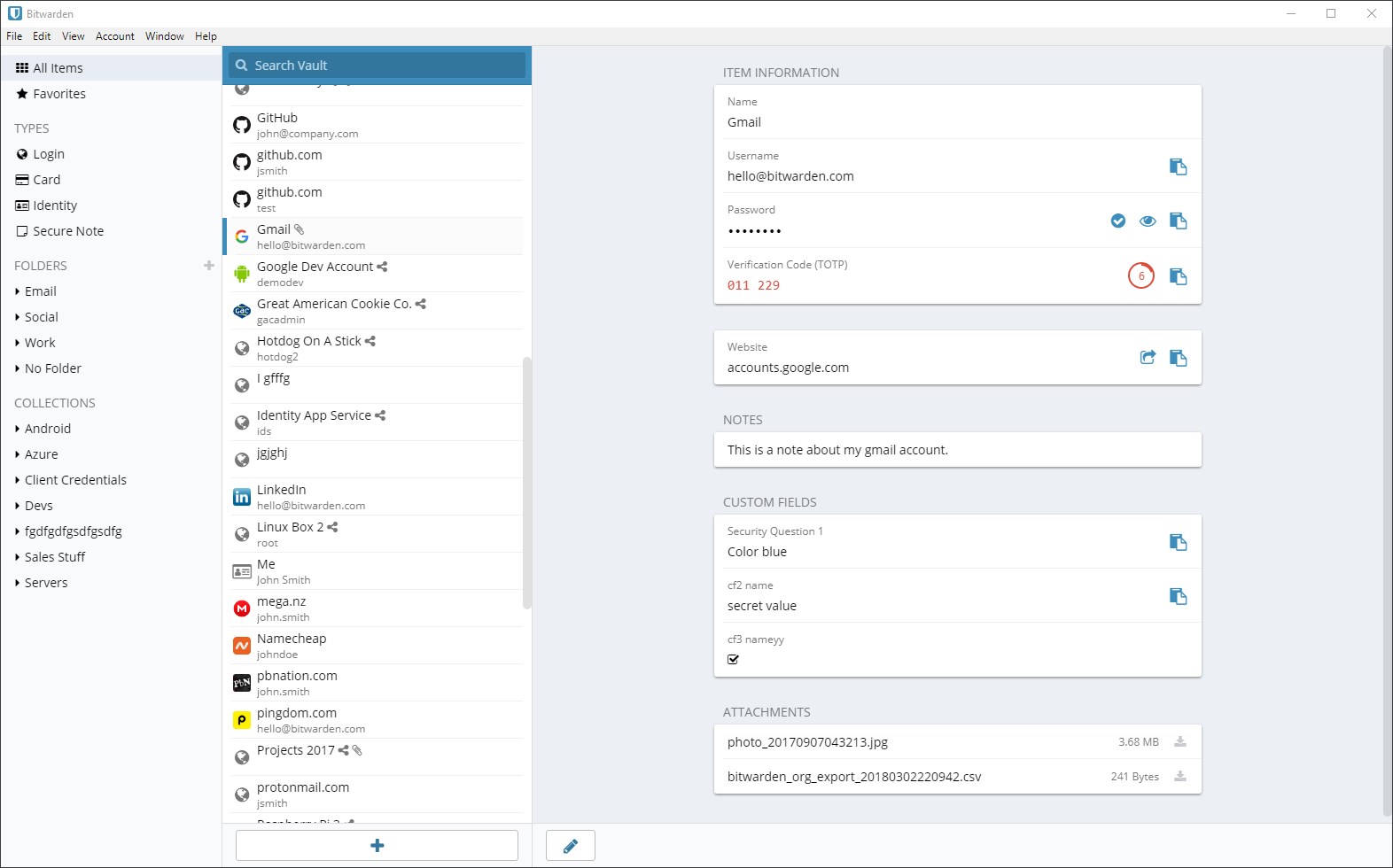Open the View menu
The image size is (1393, 868).
click(x=73, y=36)
